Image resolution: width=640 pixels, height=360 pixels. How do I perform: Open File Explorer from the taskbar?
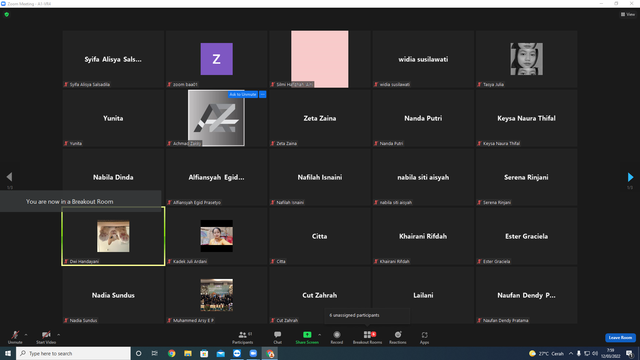(188, 353)
